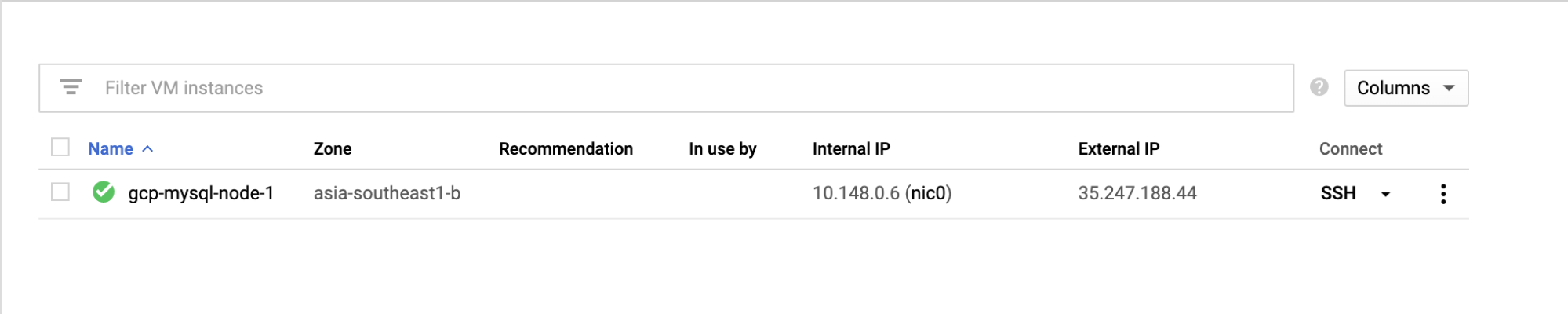Image resolution: width=1568 pixels, height=314 pixels.
Task: Click the Columns dropdown caret
Action: (1449, 88)
